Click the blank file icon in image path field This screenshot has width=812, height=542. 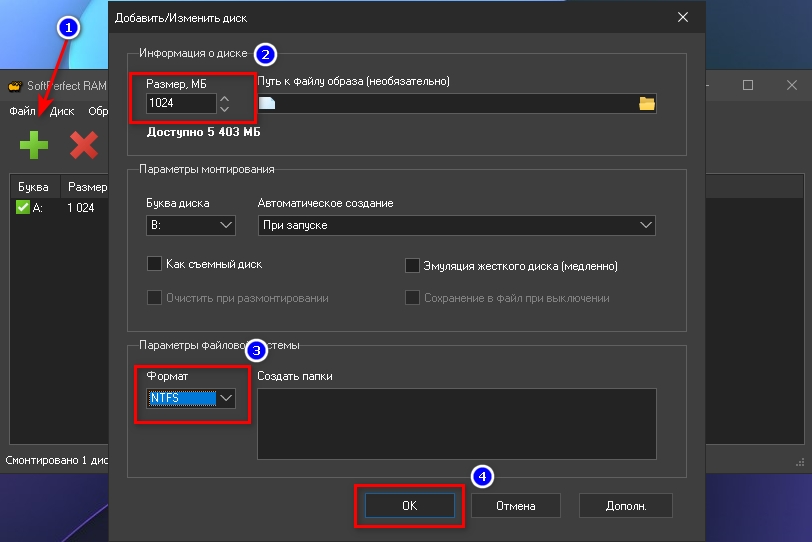tap(266, 103)
